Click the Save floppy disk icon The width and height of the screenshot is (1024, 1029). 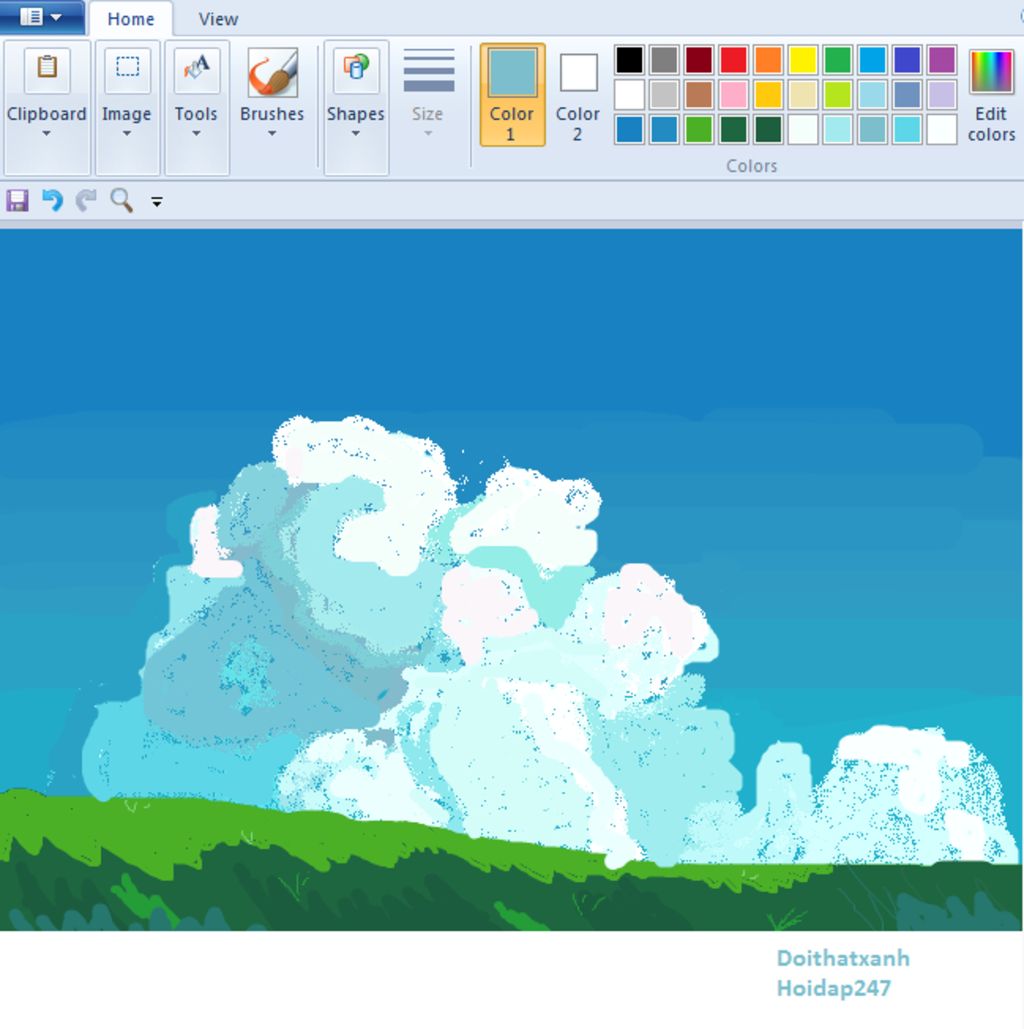[18, 200]
